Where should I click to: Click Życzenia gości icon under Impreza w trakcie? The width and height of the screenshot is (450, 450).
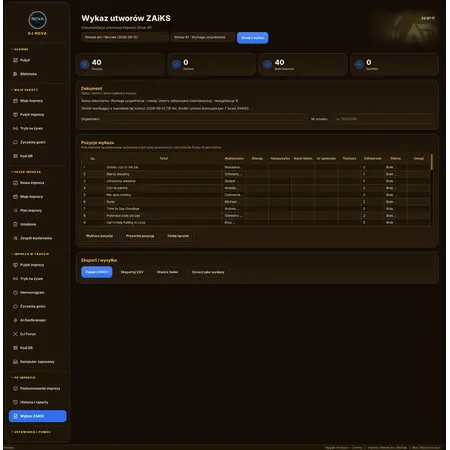15,306
